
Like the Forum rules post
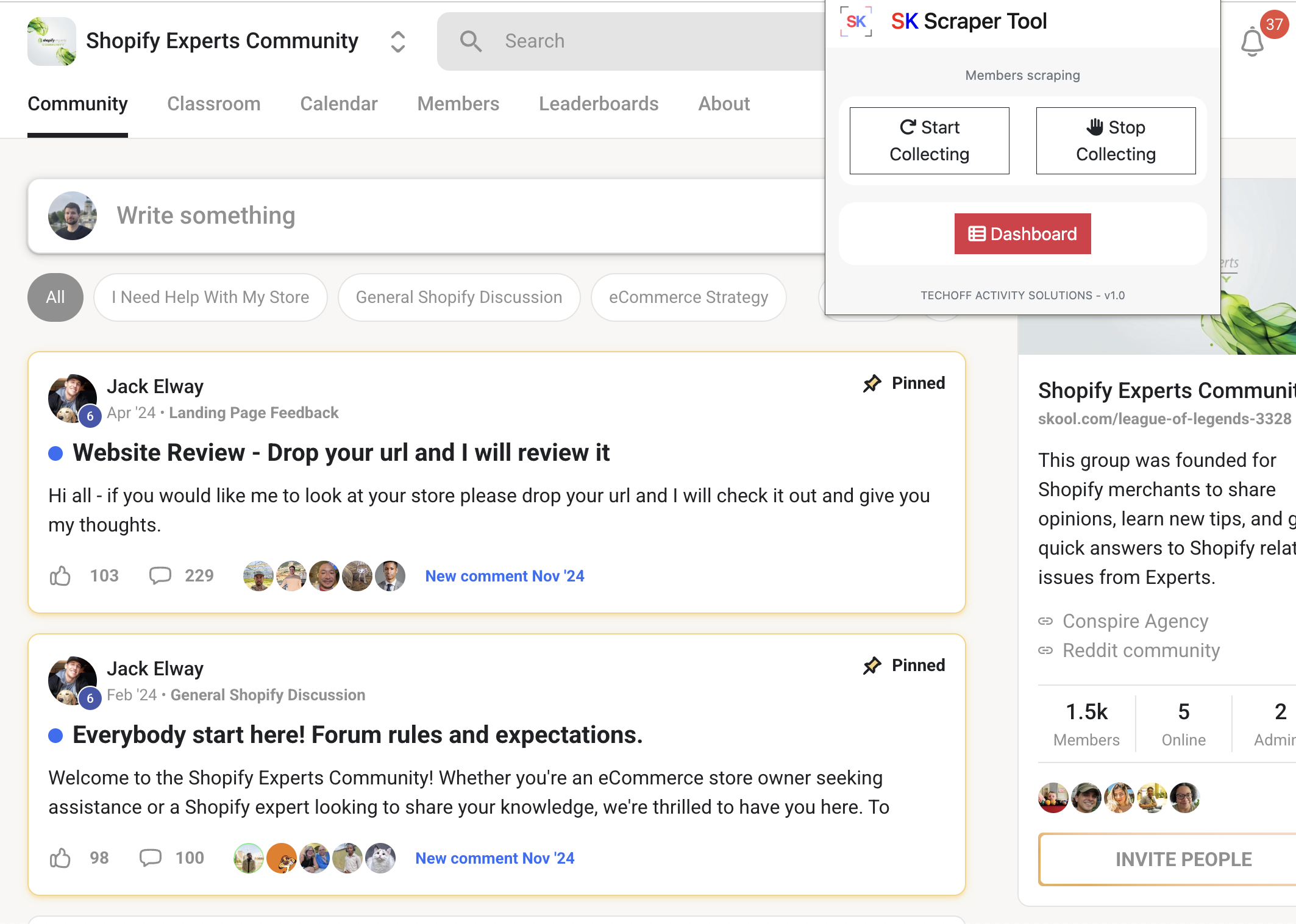[60, 858]
